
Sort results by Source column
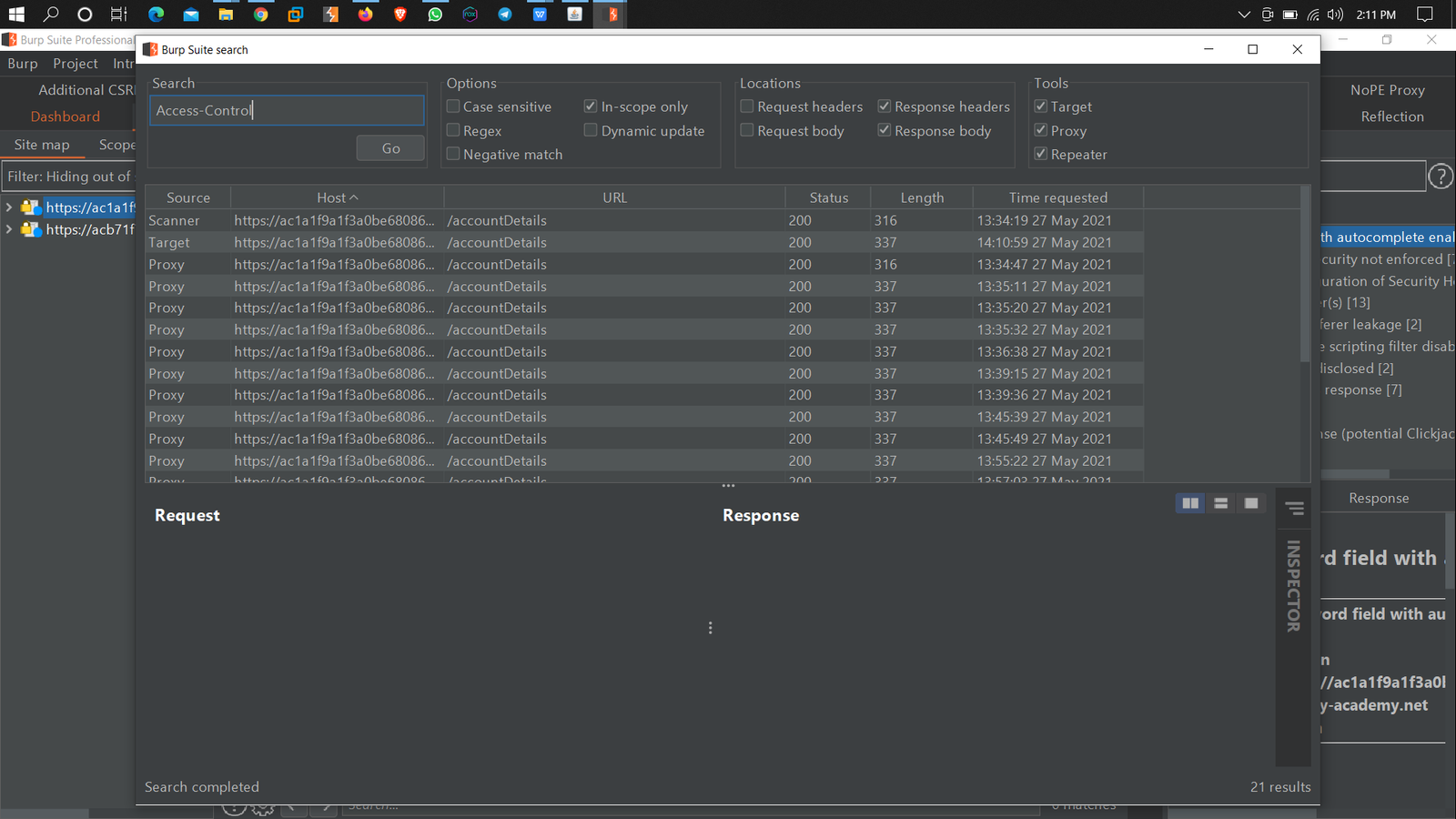pyautogui.click(x=188, y=197)
